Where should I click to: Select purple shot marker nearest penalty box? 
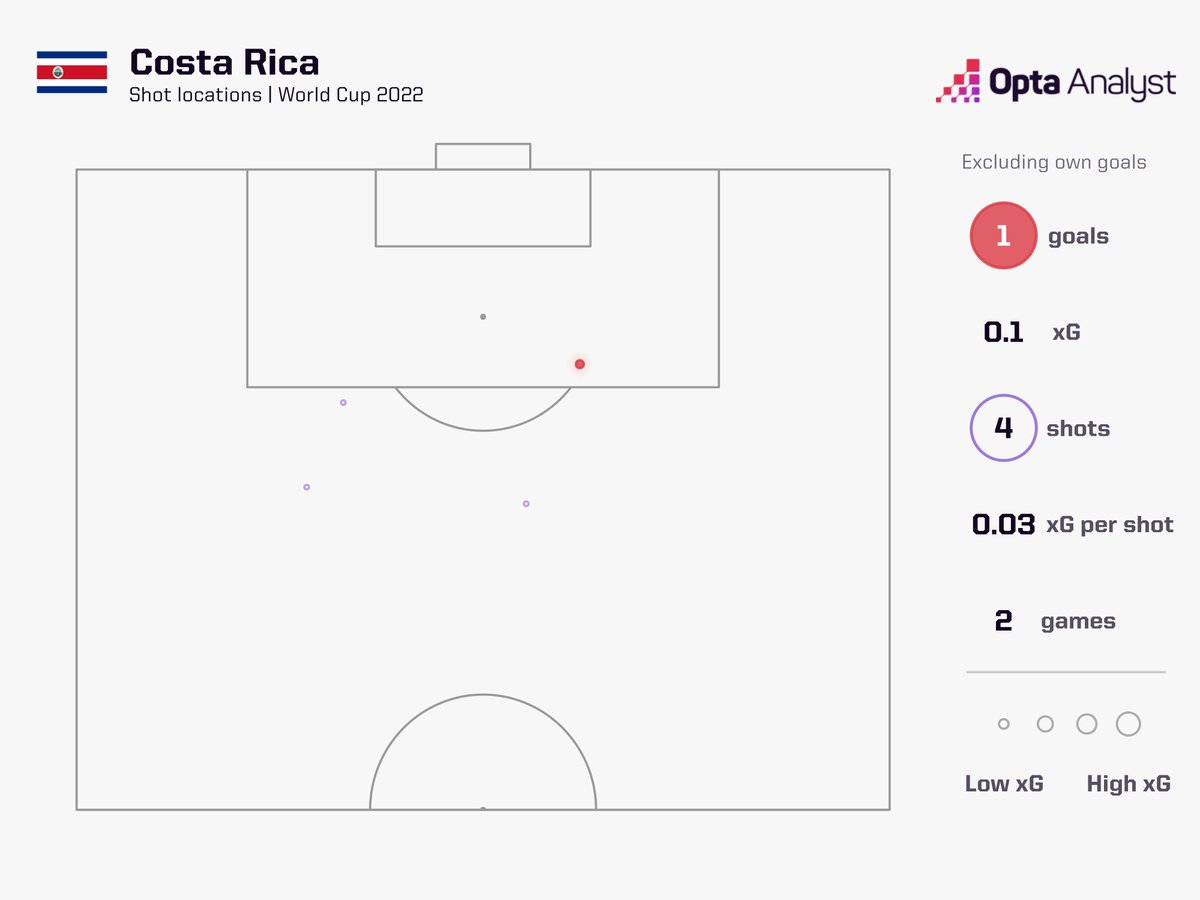[x=343, y=403]
